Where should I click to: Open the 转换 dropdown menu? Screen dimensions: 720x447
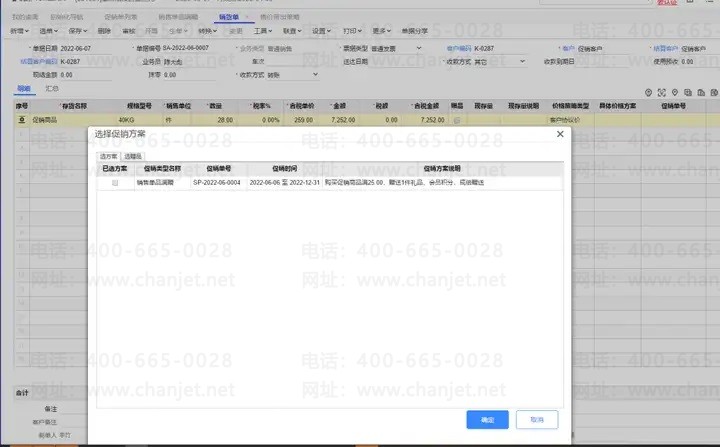[208, 31]
